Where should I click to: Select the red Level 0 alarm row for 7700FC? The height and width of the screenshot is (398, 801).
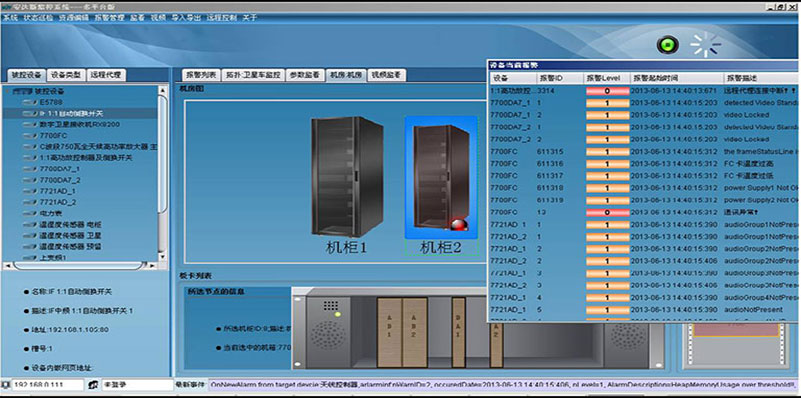[x=644, y=212]
